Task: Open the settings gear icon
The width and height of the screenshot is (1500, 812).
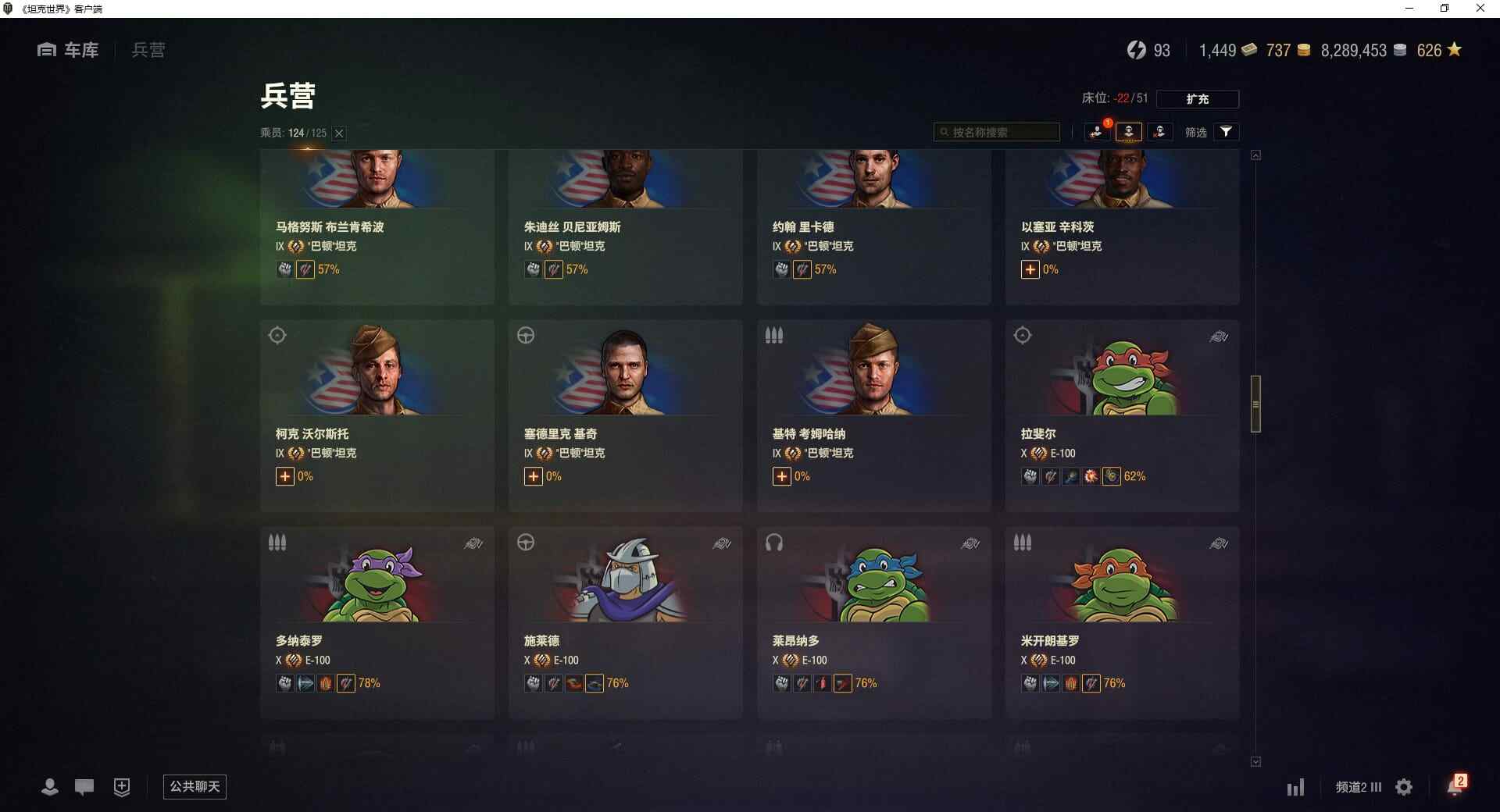Action: click(x=1404, y=787)
